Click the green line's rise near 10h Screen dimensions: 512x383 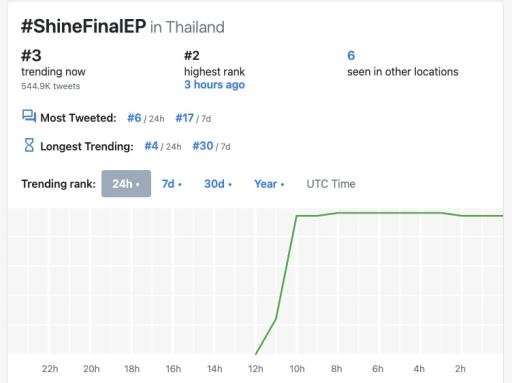coord(287,267)
